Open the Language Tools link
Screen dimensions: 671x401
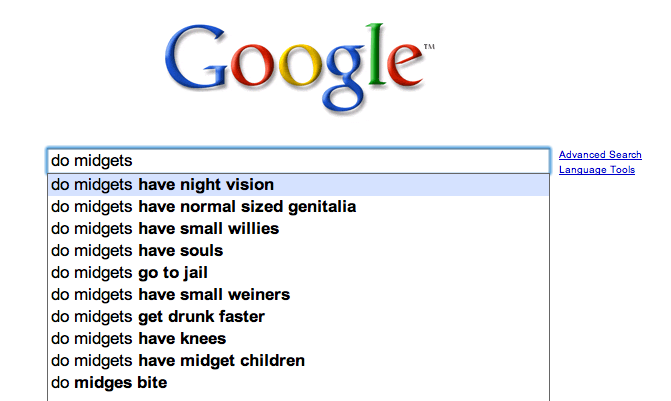596,170
